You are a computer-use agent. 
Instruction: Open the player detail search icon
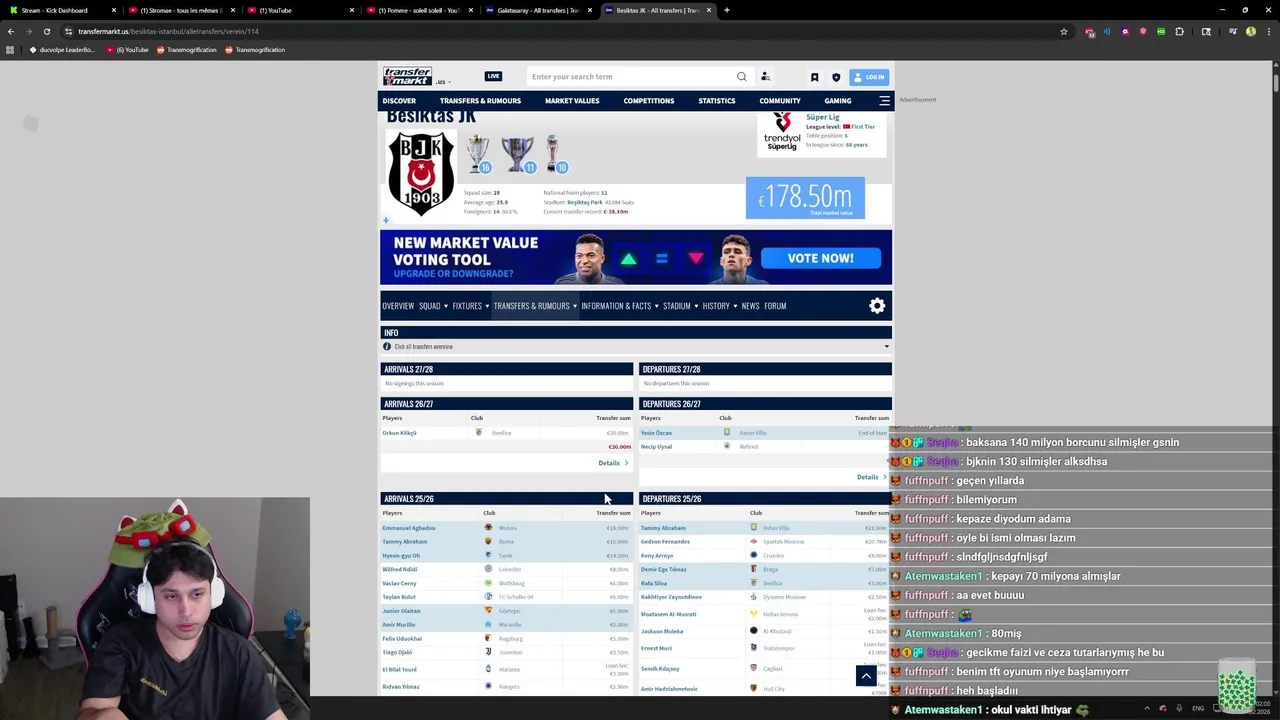[x=765, y=77]
